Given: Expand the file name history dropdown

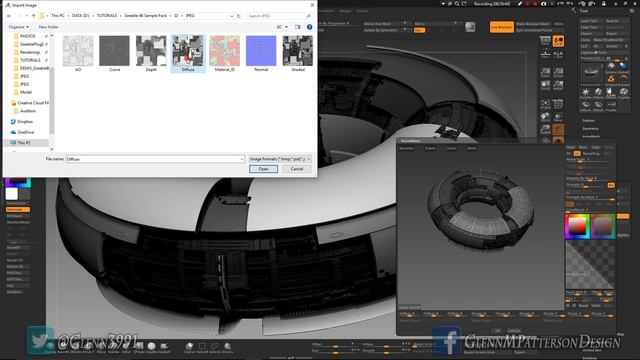Looking at the screenshot, I should click(x=242, y=159).
